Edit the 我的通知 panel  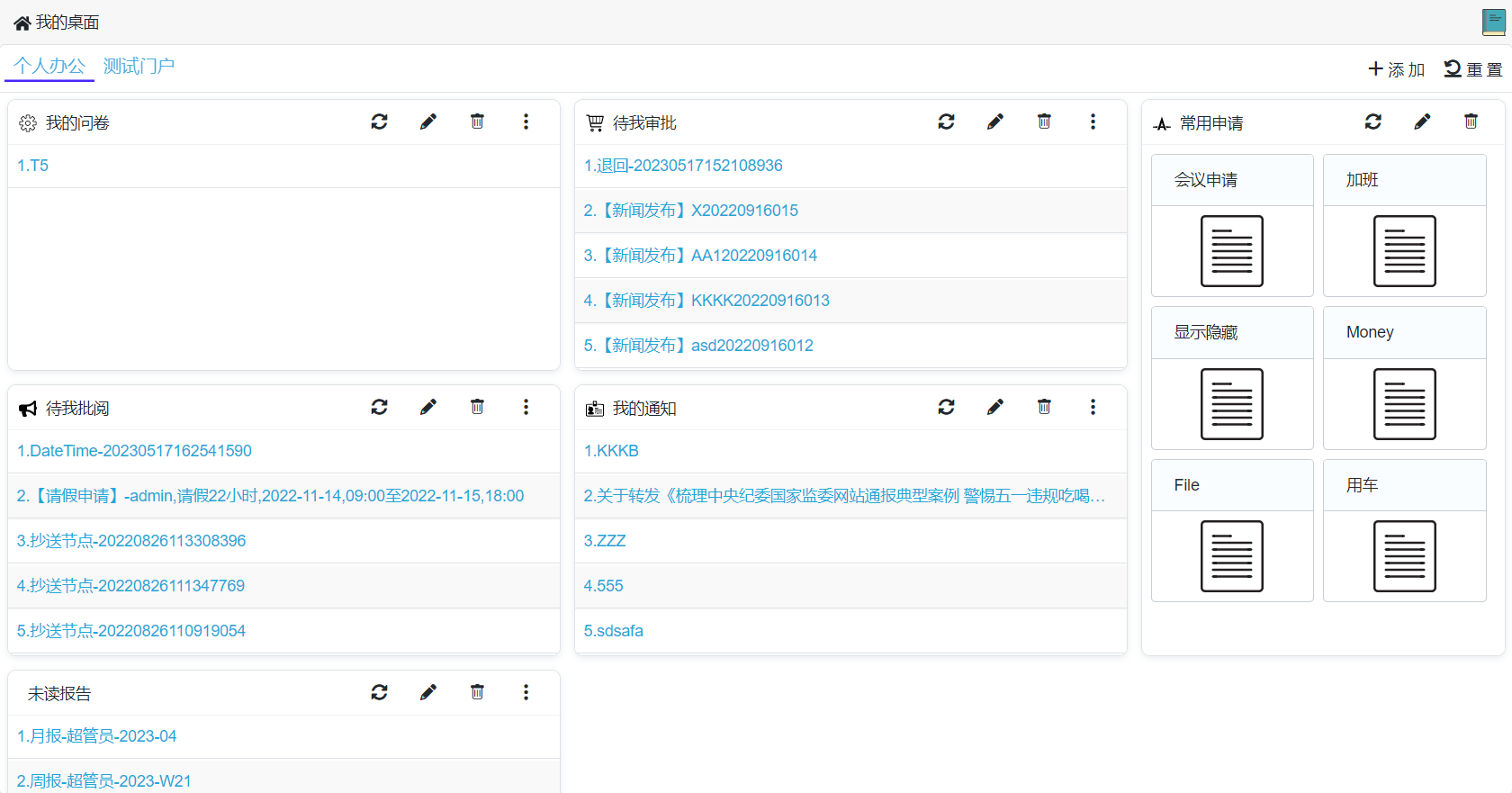(x=995, y=407)
